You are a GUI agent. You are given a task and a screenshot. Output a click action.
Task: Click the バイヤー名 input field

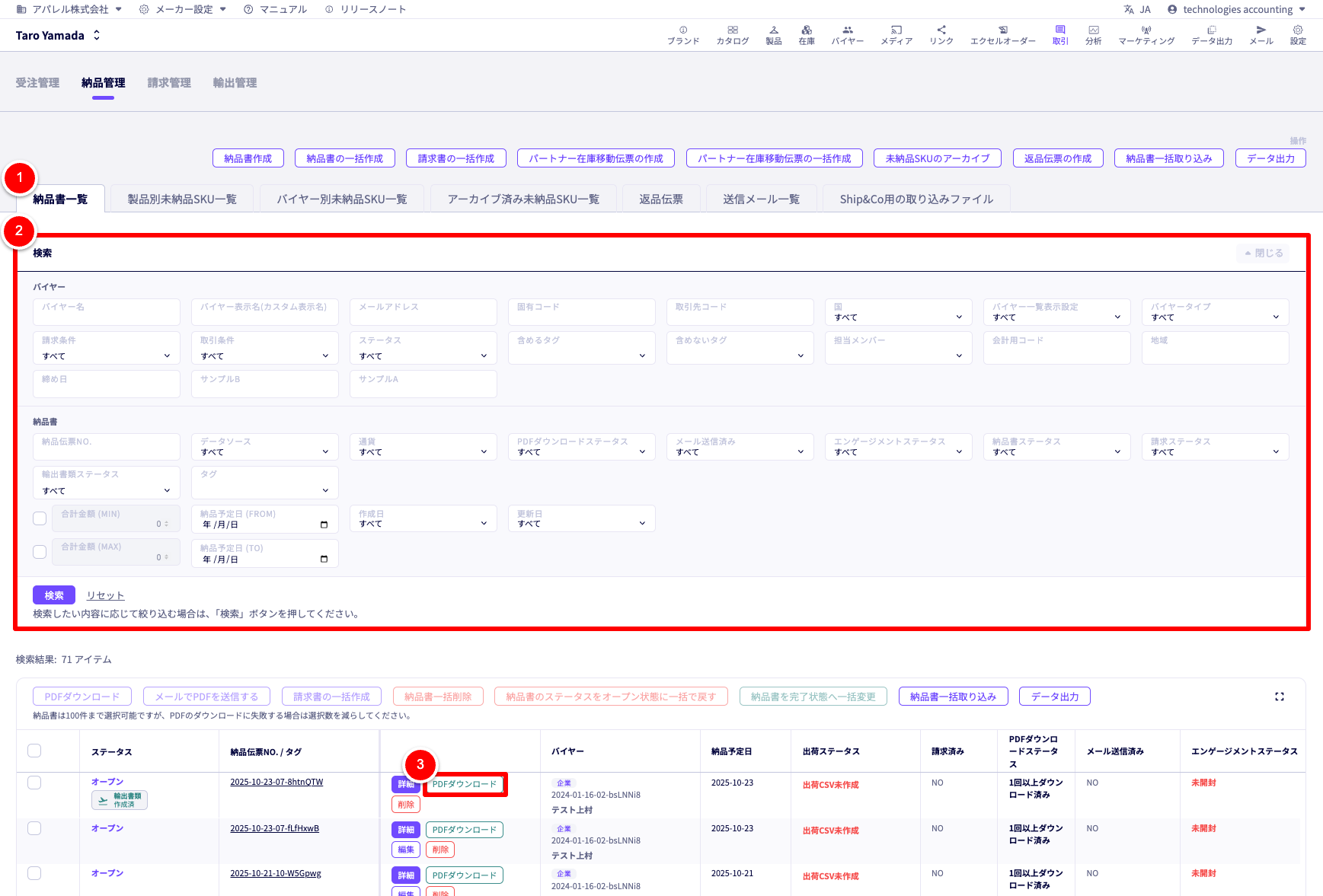(106, 311)
